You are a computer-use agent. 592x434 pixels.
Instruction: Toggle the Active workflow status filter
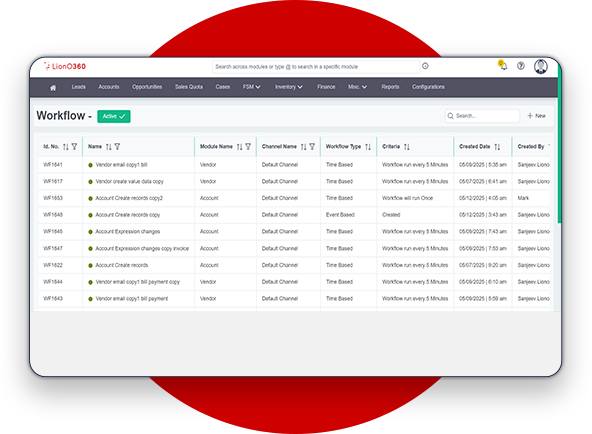(x=114, y=116)
